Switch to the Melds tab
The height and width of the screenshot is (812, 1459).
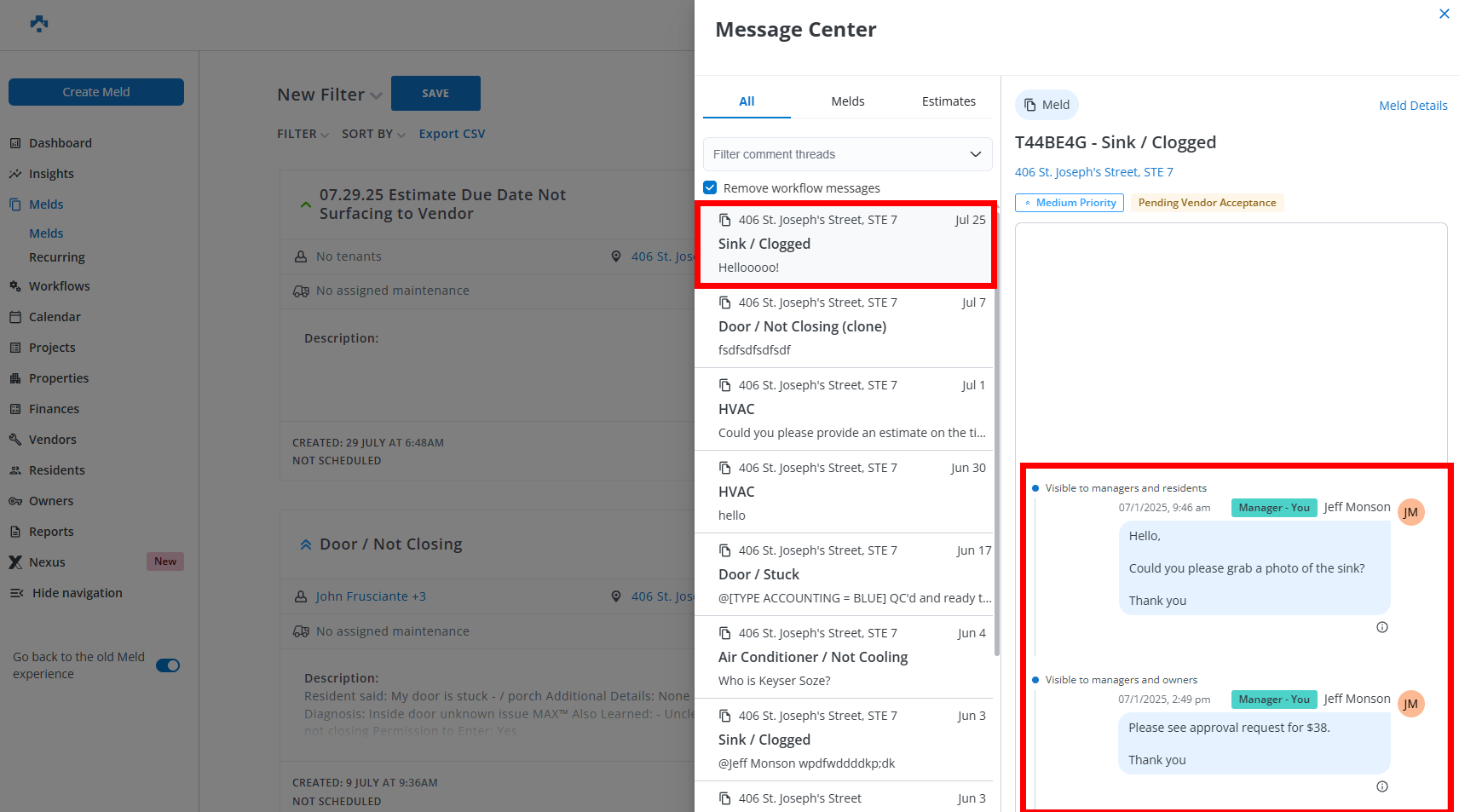coord(847,101)
